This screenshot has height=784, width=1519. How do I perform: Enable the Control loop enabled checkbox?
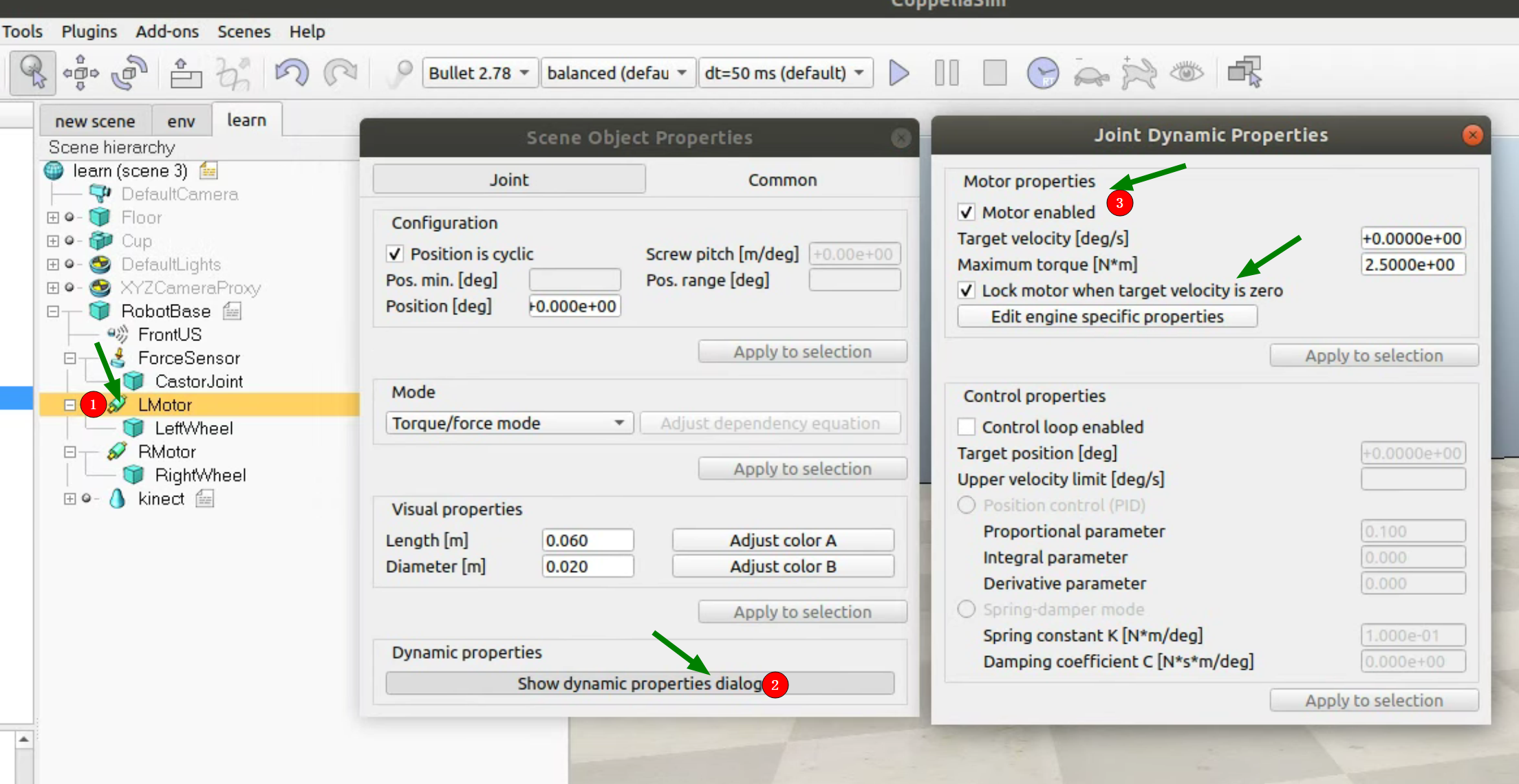(967, 427)
